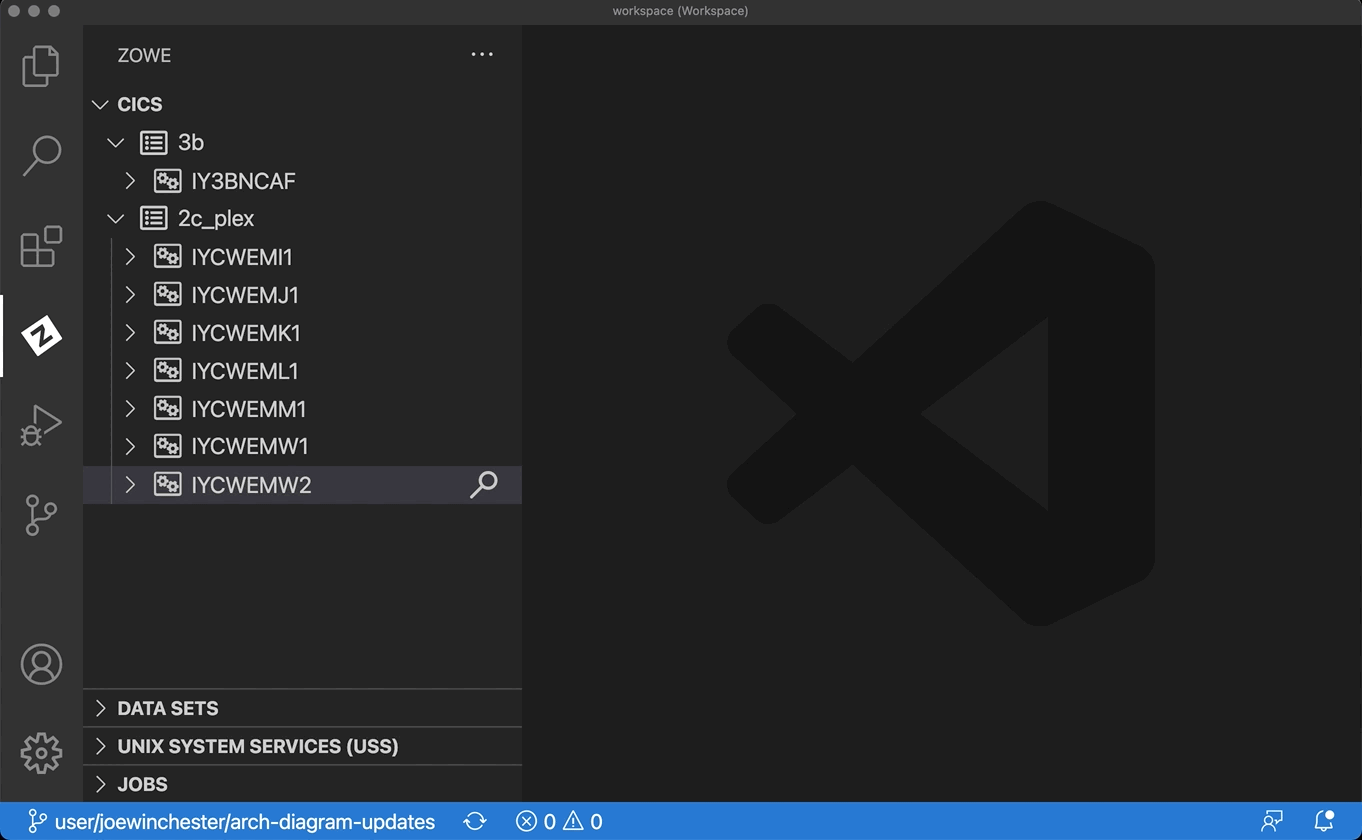Expand the IYCWEML1 region
The height and width of the screenshot is (840, 1362).
pyautogui.click(x=130, y=371)
